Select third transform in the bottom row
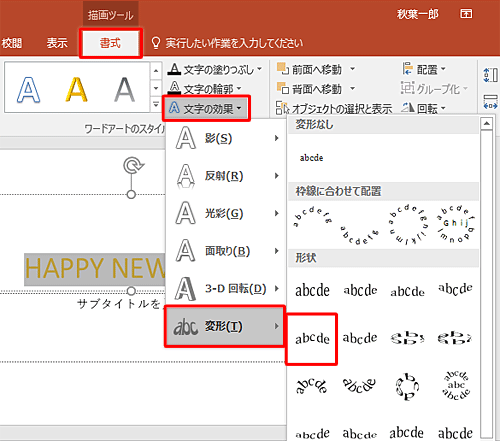Viewport: 500px width, 441px height. click(407, 433)
